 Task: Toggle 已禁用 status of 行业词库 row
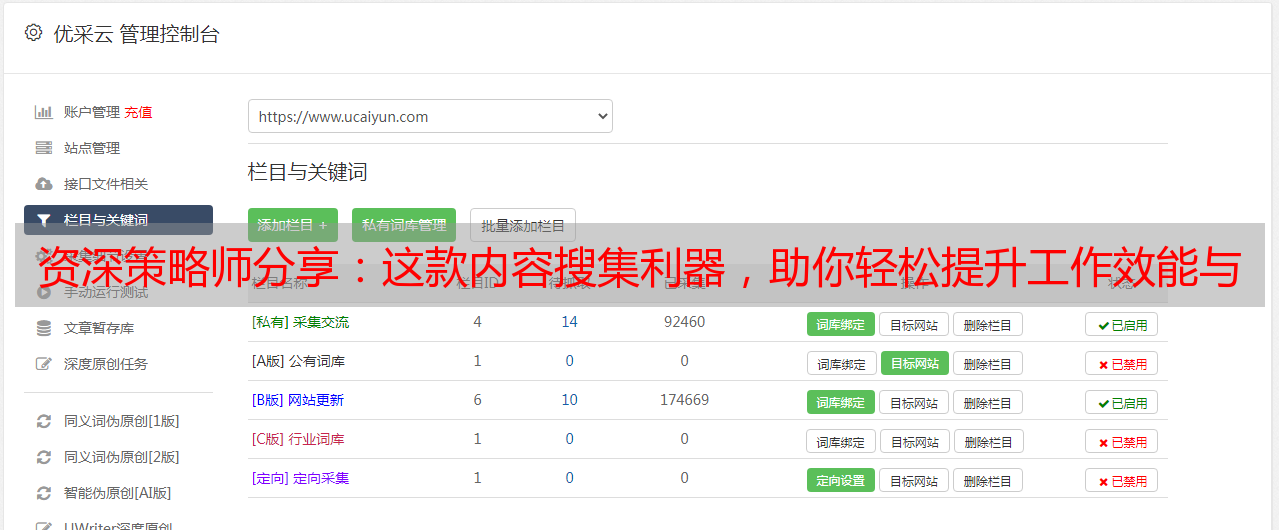[x=1122, y=441]
